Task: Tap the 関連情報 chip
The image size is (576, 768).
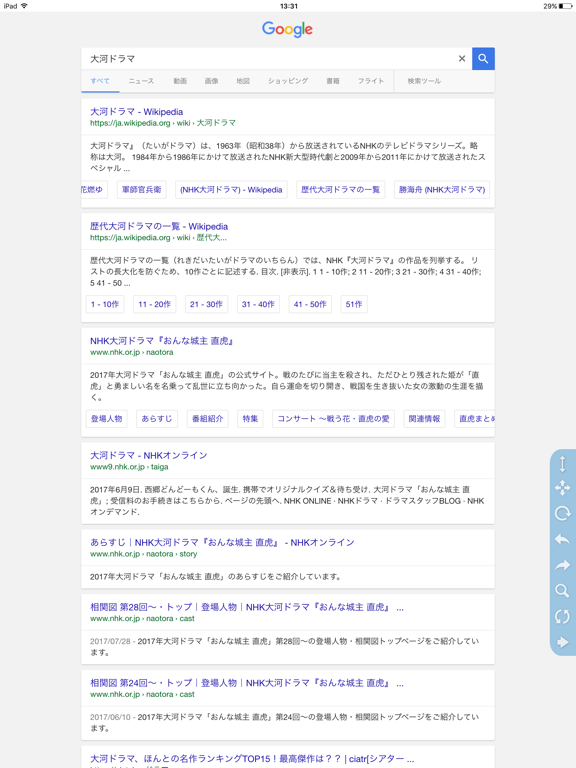Action: (424, 419)
